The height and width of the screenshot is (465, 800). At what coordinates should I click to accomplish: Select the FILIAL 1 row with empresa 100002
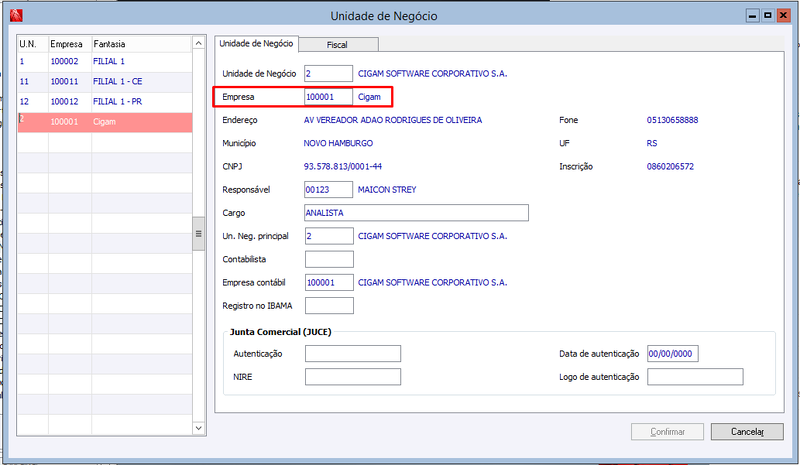[105, 62]
